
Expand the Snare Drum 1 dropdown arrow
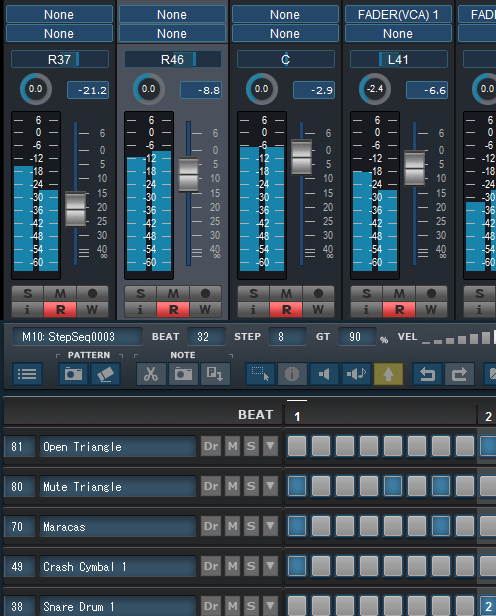point(270,606)
